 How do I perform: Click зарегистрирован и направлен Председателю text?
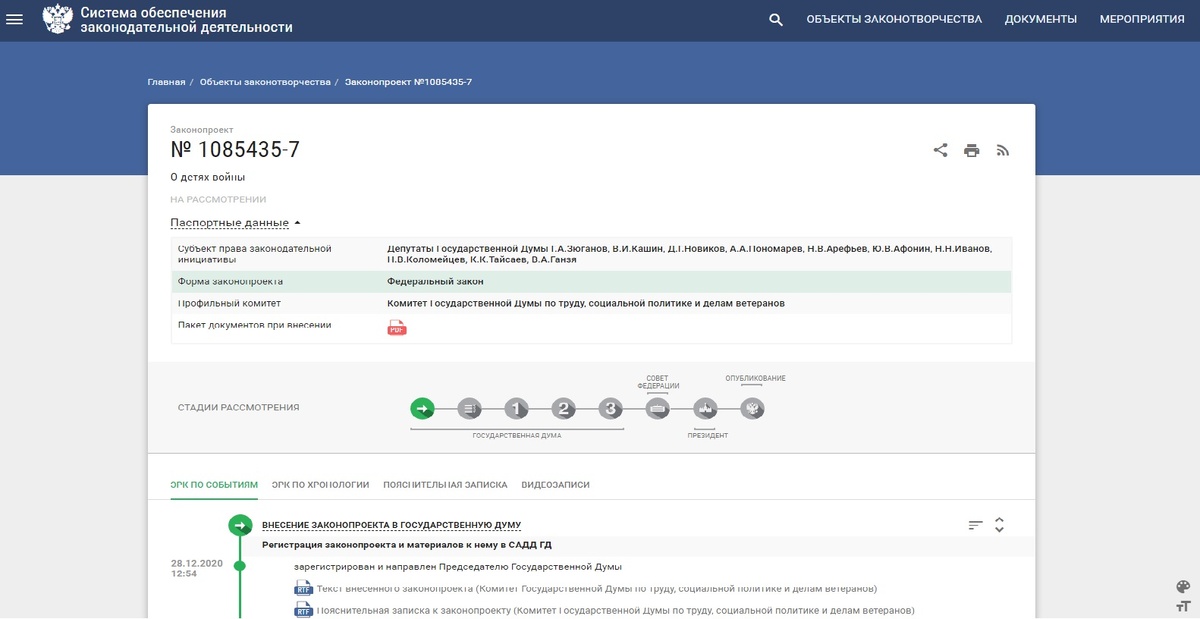pos(457,567)
